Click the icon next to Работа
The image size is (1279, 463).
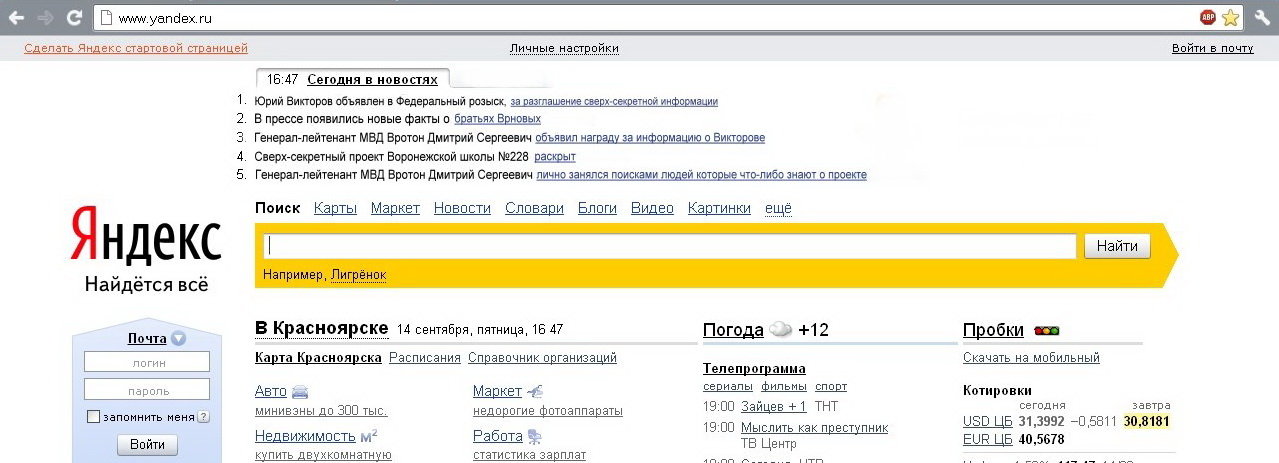534,436
